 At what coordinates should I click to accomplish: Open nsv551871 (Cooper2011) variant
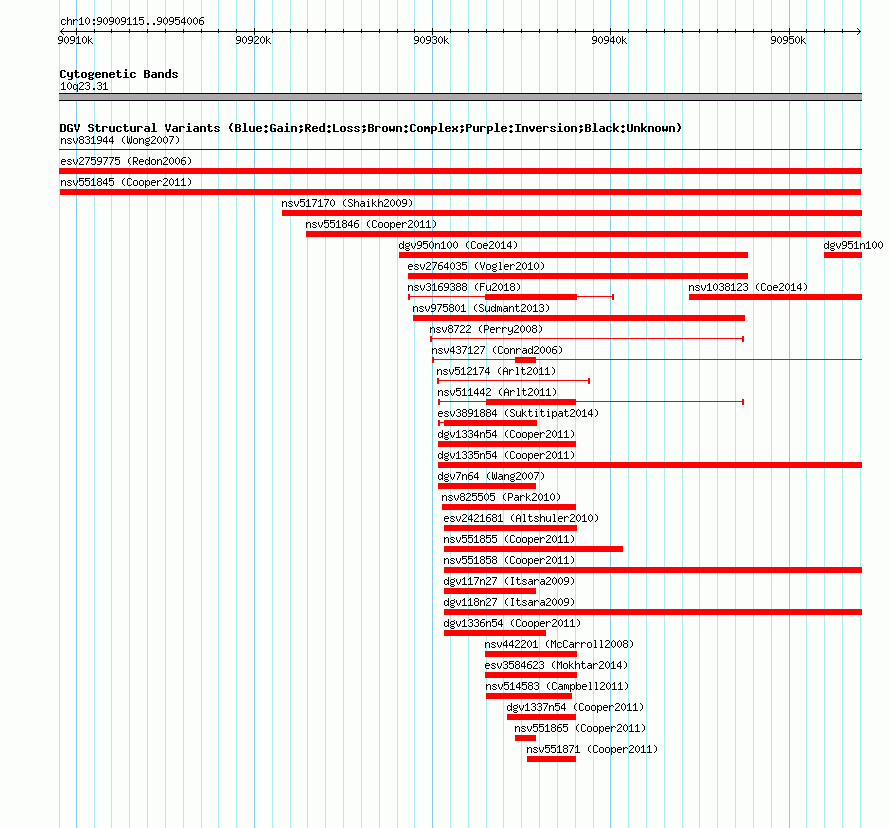pos(592,749)
